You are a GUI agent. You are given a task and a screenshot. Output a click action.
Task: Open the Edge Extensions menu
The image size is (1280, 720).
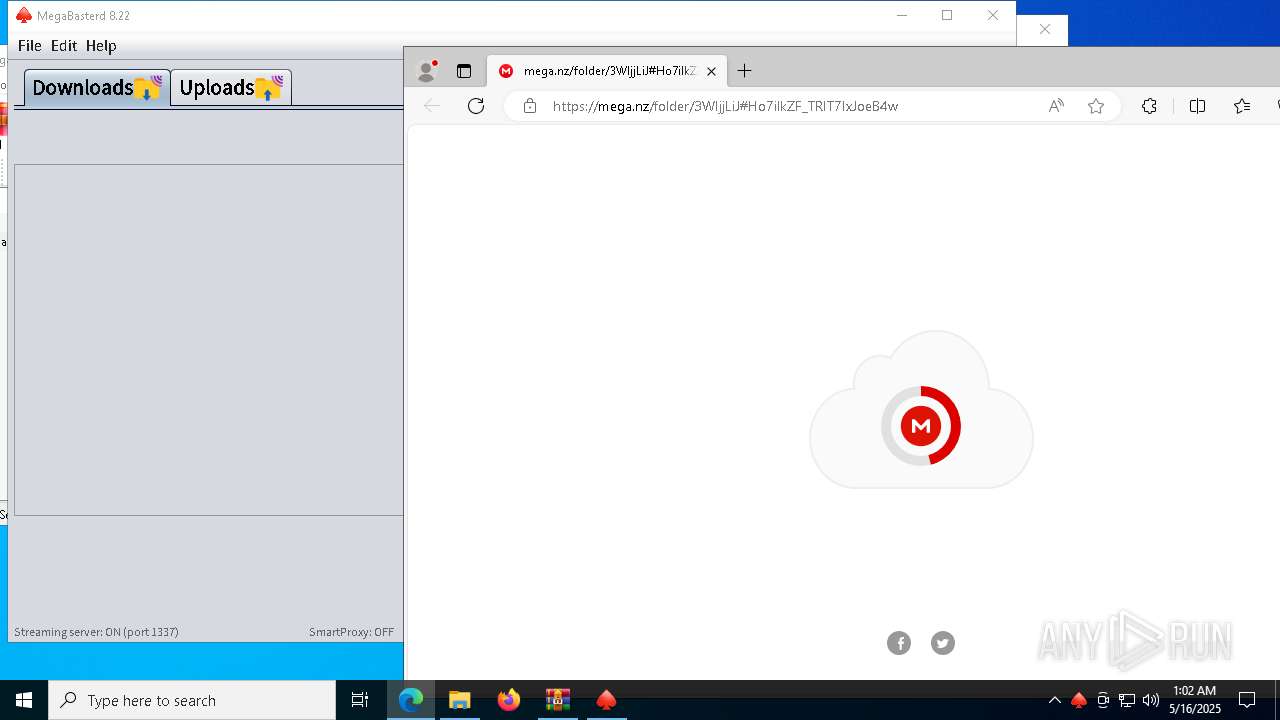(1149, 106)
